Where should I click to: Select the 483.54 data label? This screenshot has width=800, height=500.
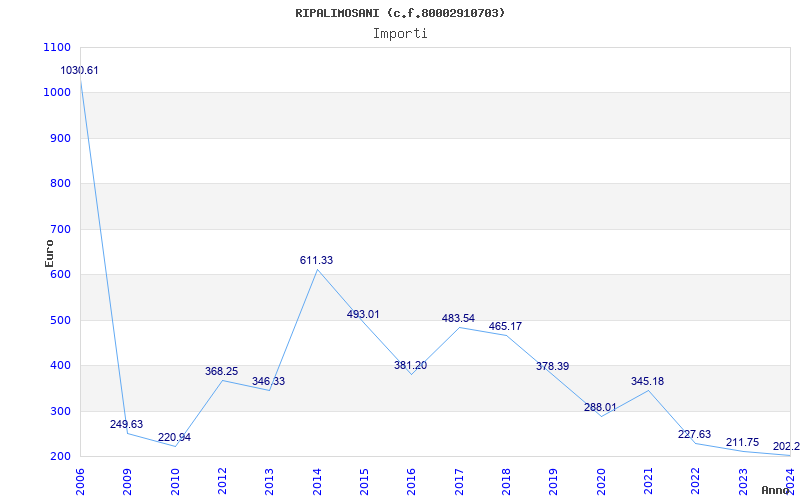pyautogui.click(x=458, y=318)
